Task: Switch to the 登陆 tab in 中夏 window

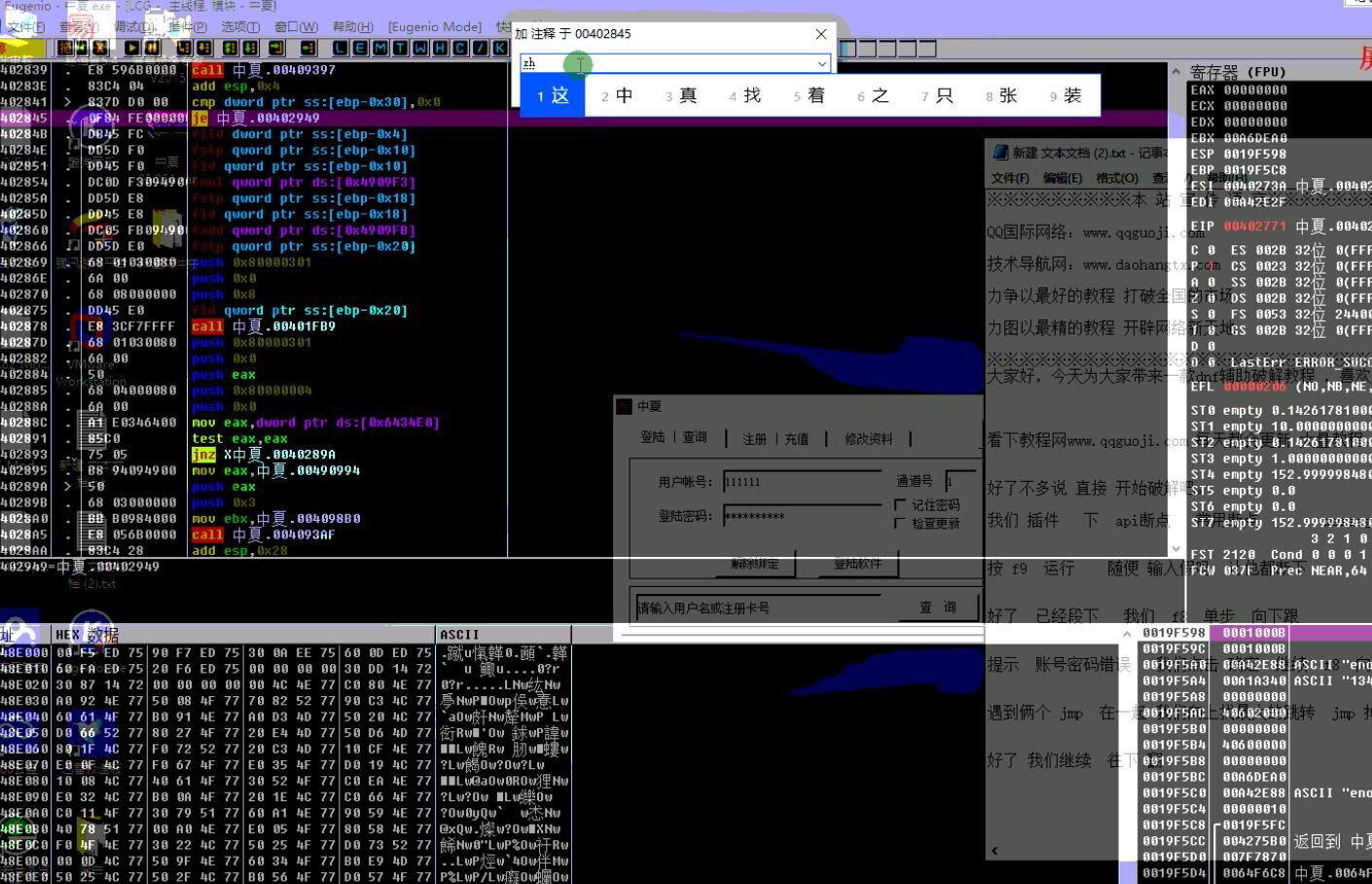Action: click(653, 437)
